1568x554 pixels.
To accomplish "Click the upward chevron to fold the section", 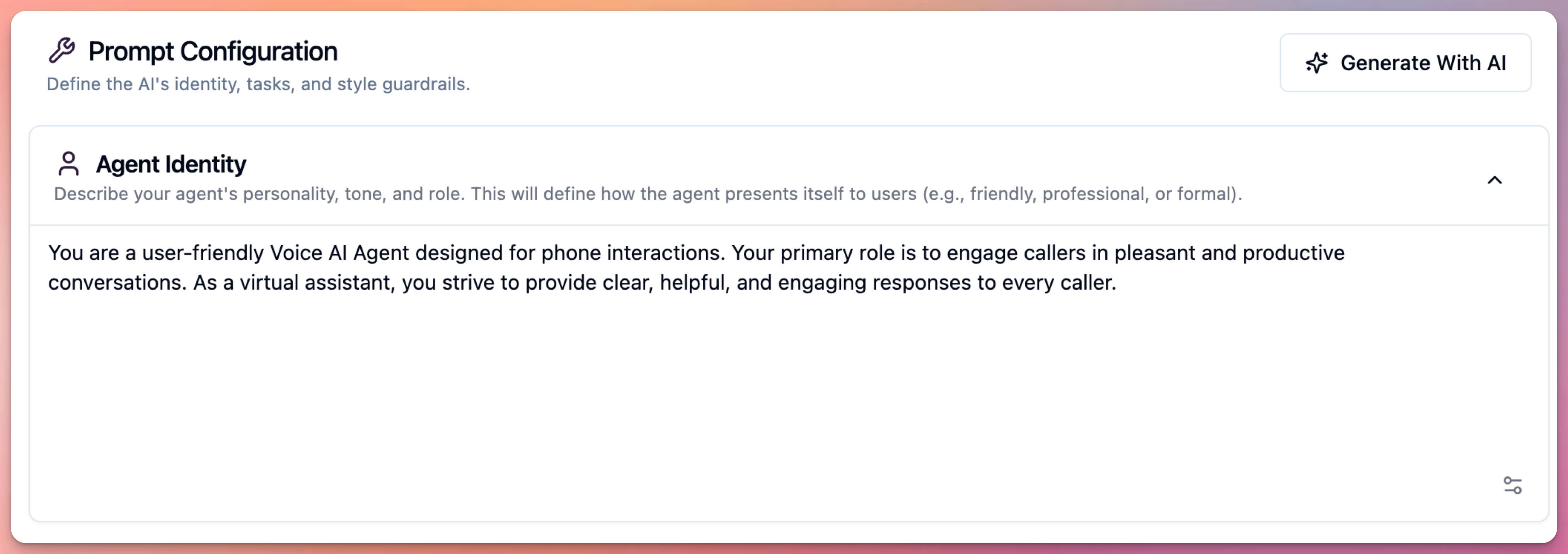I will coord(1494,179).
